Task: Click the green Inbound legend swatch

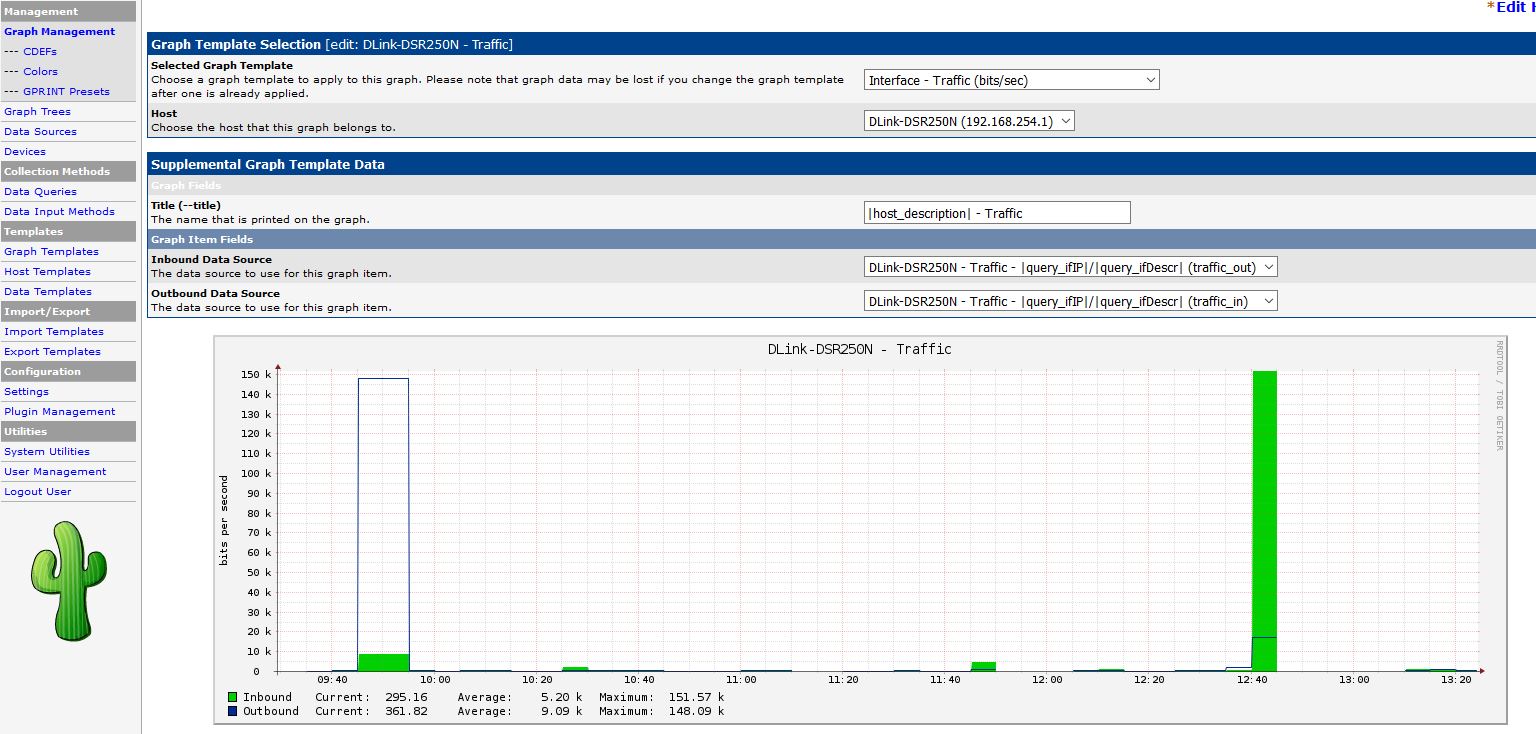Action: tap(233, 697)
